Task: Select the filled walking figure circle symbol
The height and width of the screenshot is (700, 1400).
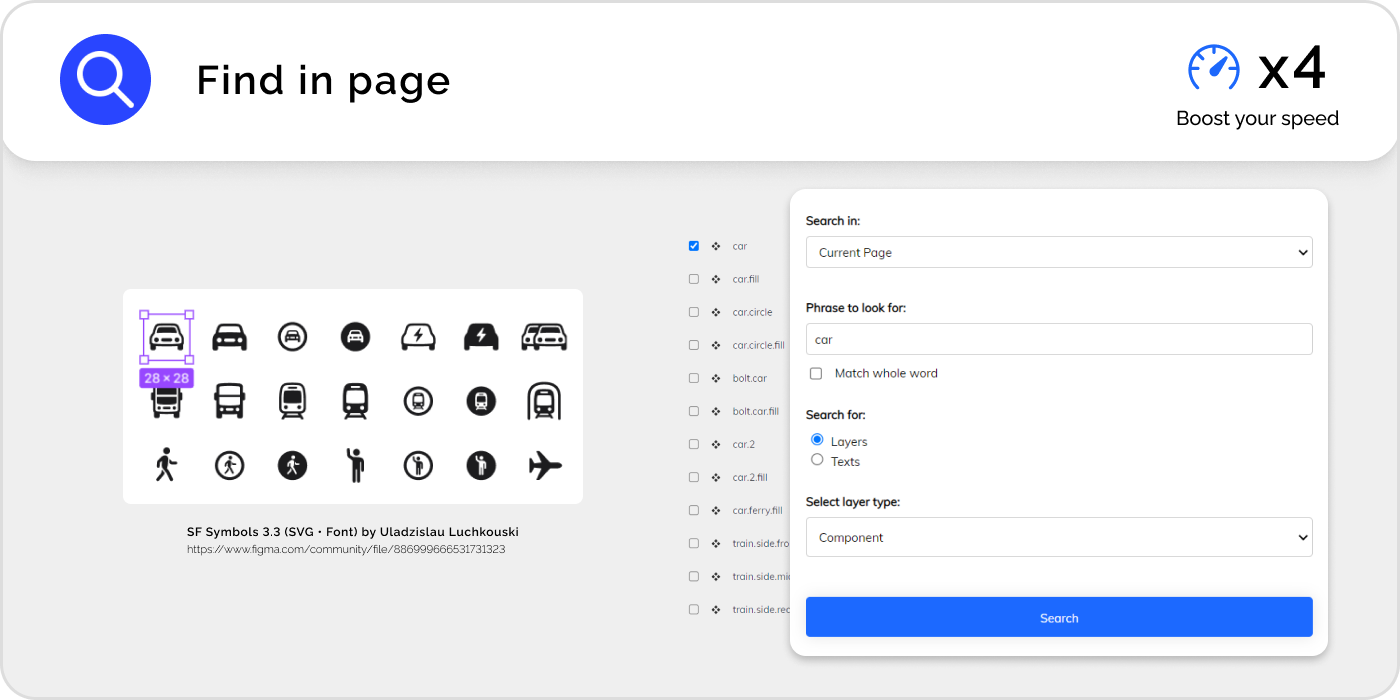Action: click(292, 465)
